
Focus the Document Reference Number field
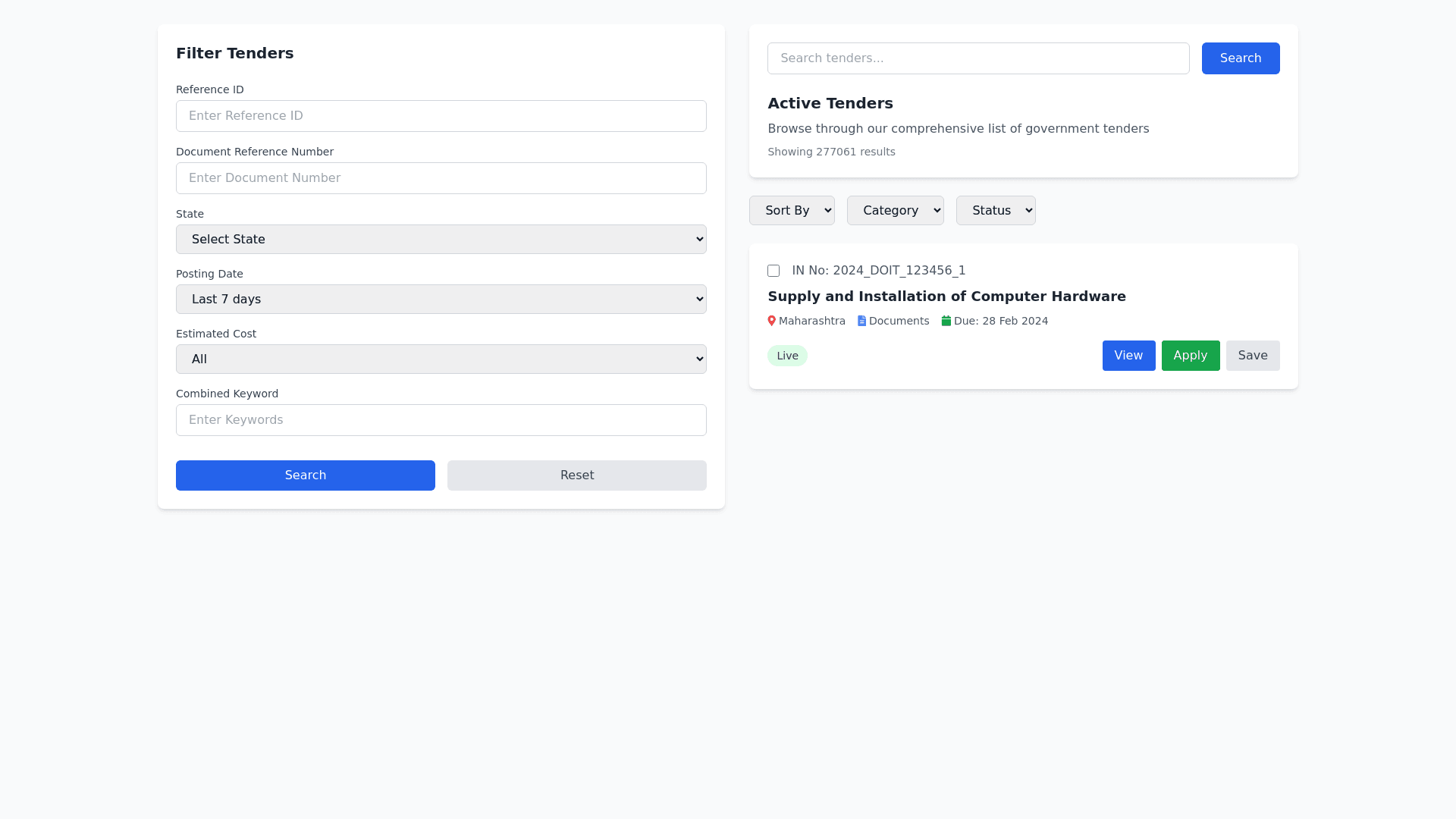coord(441,178)
